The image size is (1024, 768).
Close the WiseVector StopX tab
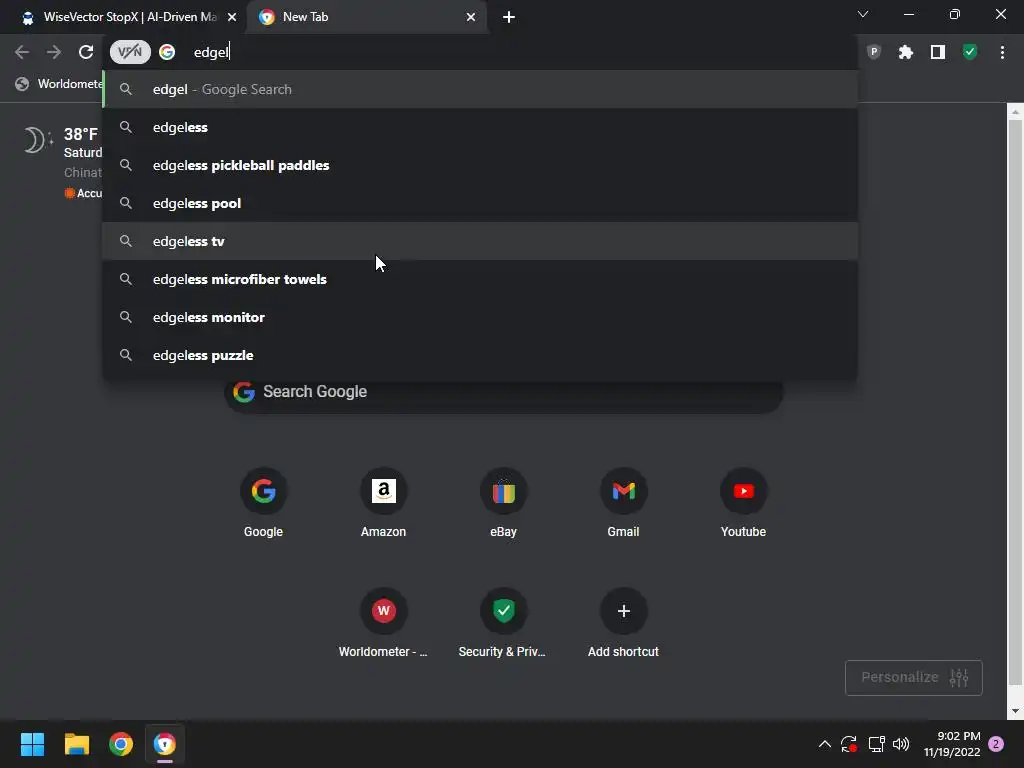tap(232, 17)
